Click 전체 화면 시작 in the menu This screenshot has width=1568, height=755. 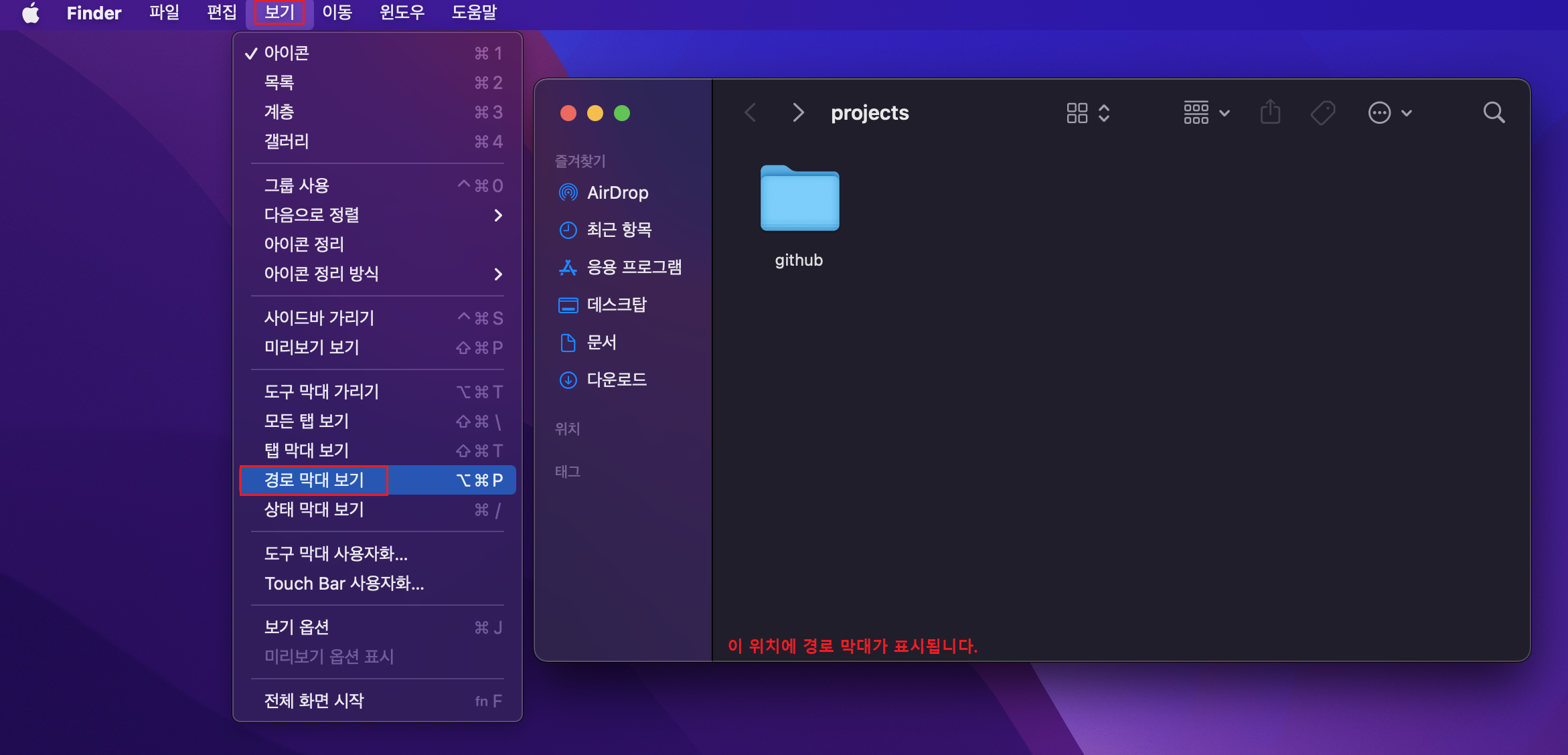(x=313, y=701)
